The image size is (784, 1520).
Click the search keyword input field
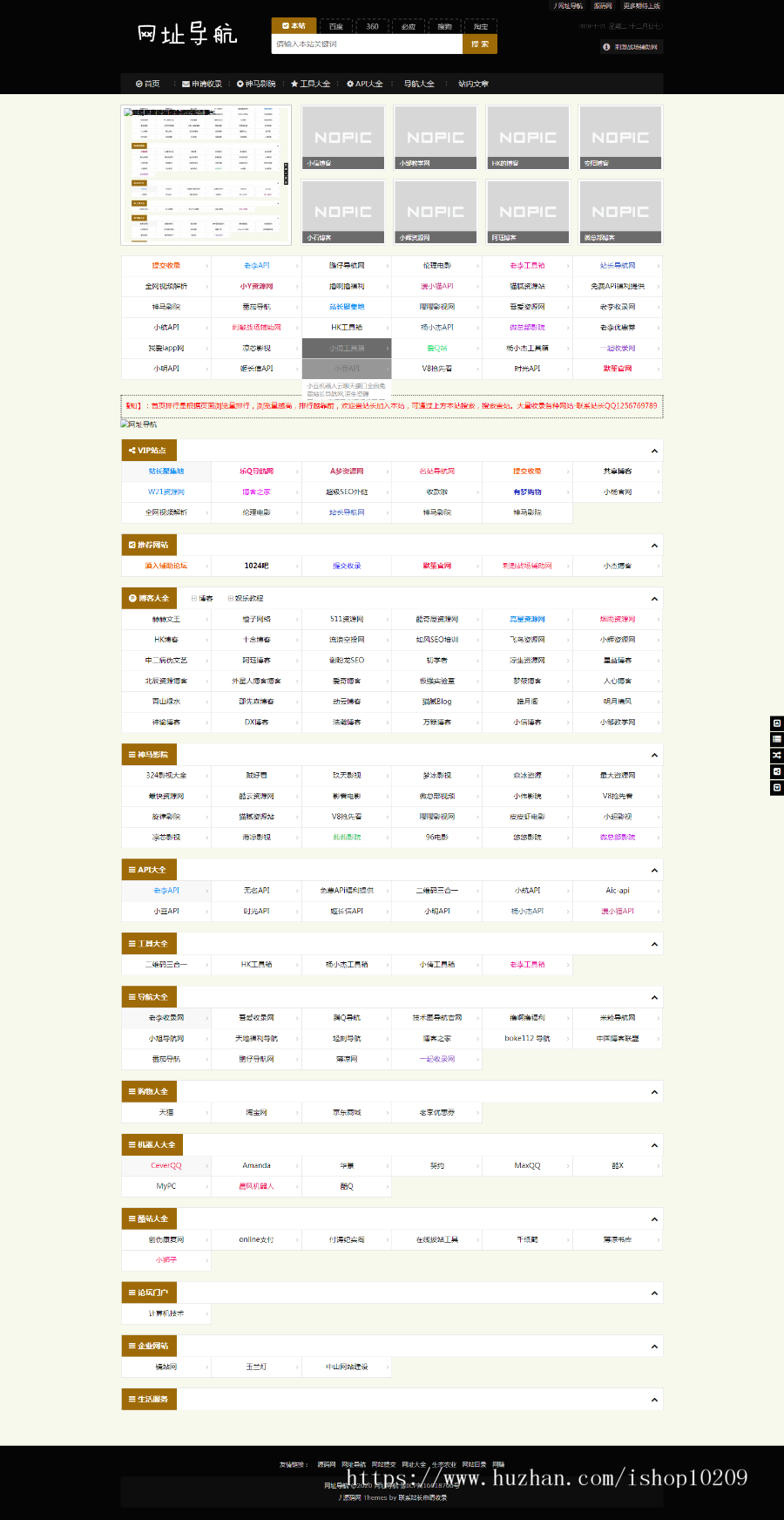366,44
